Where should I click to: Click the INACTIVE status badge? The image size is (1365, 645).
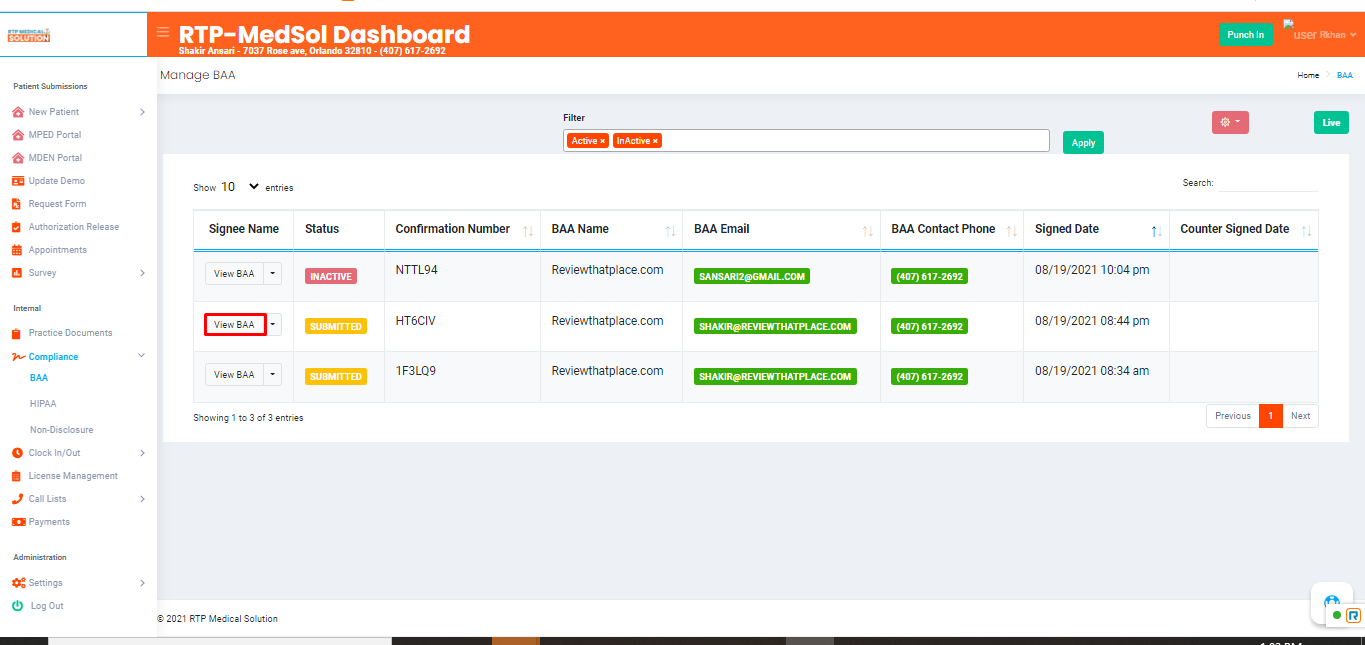pos(331,276)
